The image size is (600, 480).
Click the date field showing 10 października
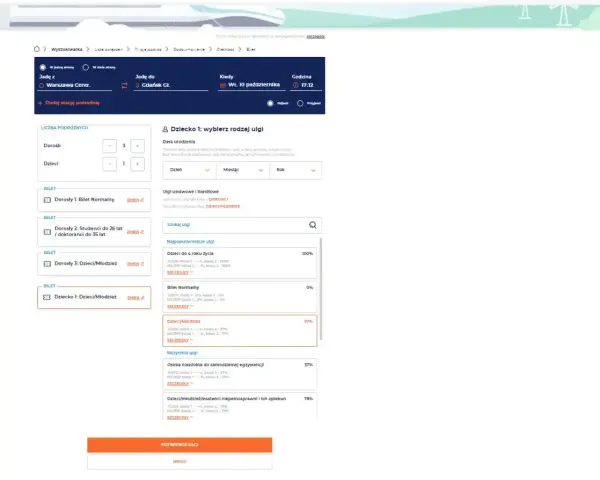tap(252, 85)
